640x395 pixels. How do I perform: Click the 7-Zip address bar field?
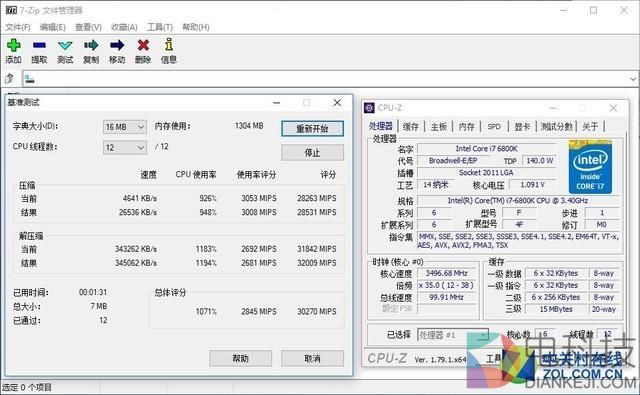click(326, 79)
